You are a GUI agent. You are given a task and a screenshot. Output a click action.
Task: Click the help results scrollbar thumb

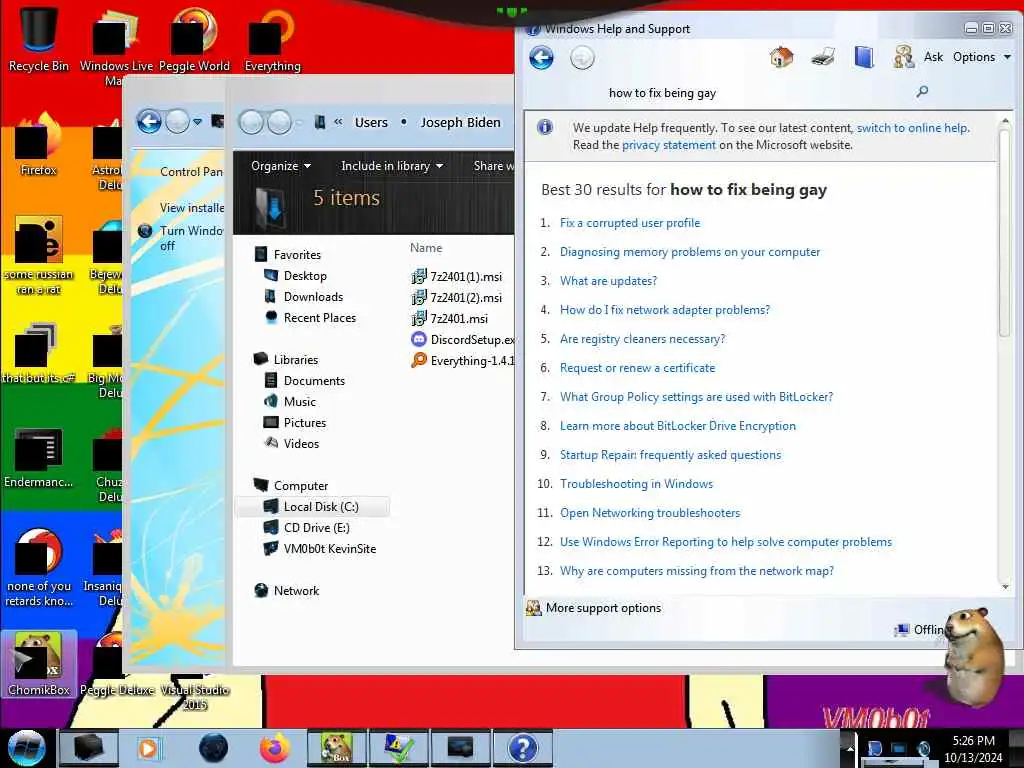1004,234
